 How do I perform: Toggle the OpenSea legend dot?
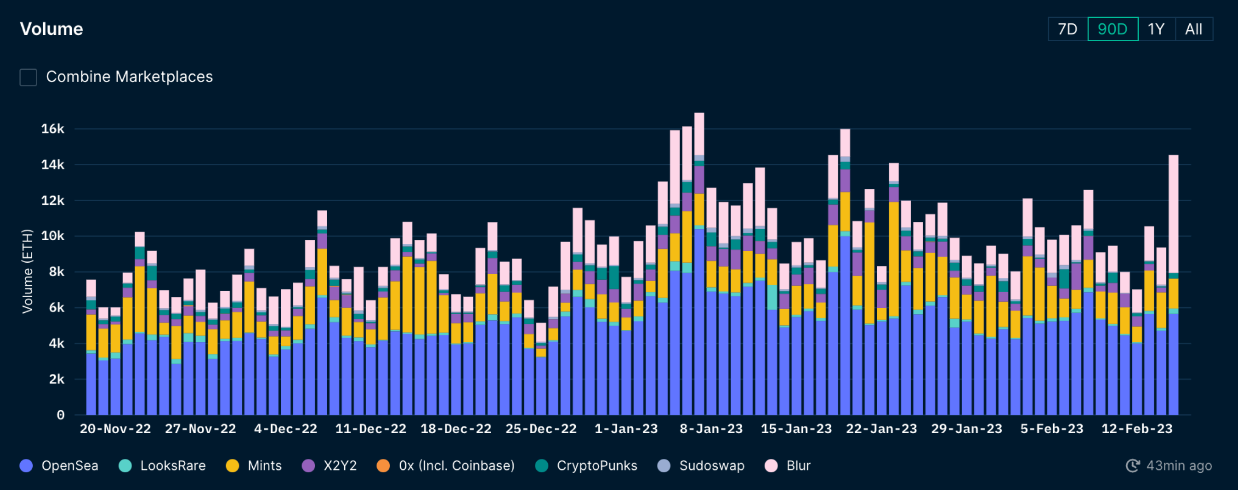click(x=26, y=466)
